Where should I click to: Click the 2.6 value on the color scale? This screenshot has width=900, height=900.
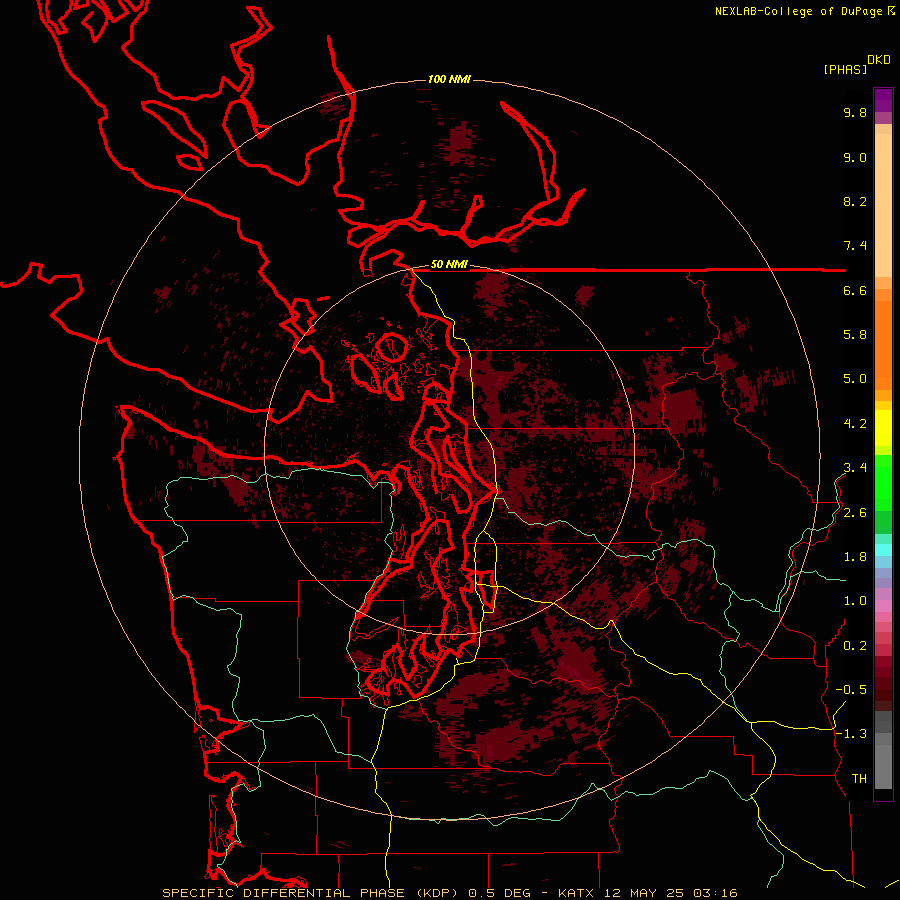pyautogui.click(x=855, y=513)
